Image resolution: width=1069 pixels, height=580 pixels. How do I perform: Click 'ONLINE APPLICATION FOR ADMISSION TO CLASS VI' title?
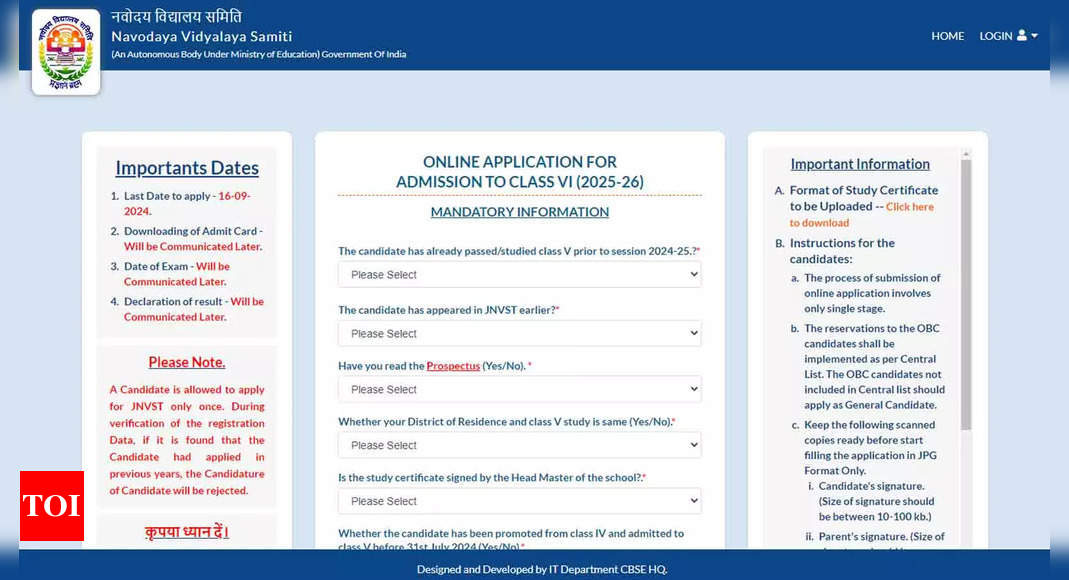pyautogui.click(x=520, y=172)
